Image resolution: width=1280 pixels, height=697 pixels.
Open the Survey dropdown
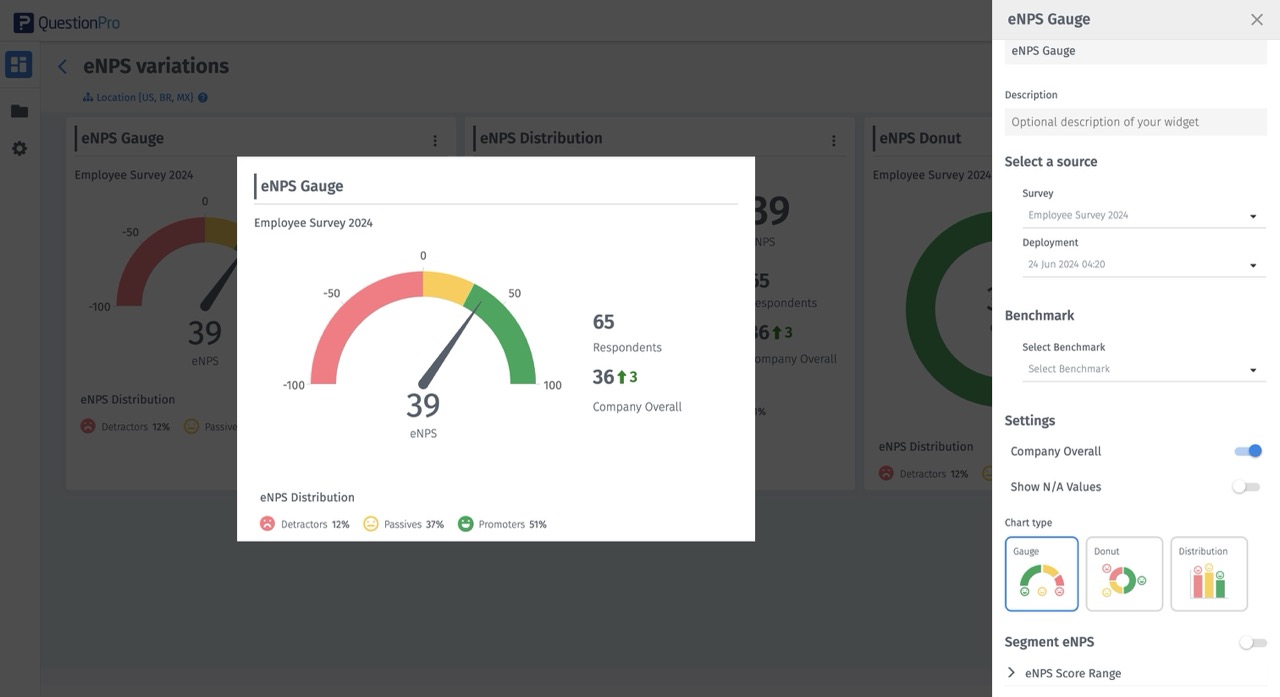pyautogui.click(x=1142, y=216)
